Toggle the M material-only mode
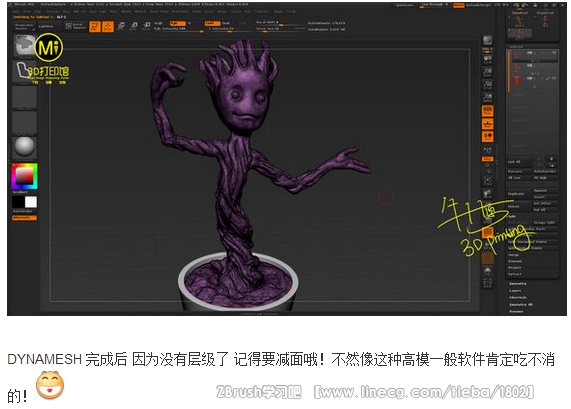The image size is (571, 409). coord(189,23)
